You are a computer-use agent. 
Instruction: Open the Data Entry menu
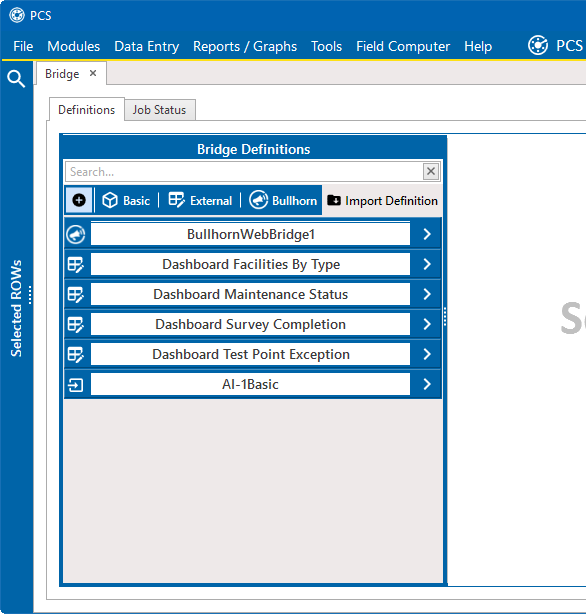click(146, 46)
